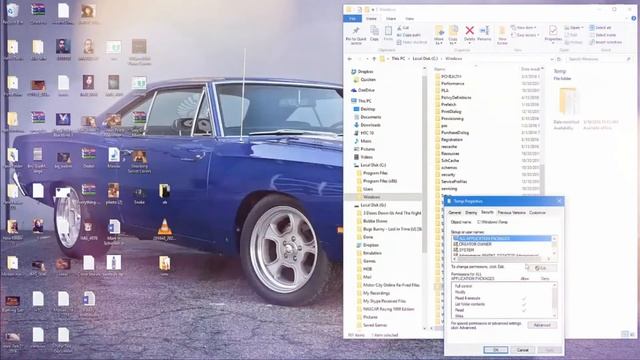Click the red Delete icon in the ribbon
The image size is (640, 360).
[x=469, y=31]
